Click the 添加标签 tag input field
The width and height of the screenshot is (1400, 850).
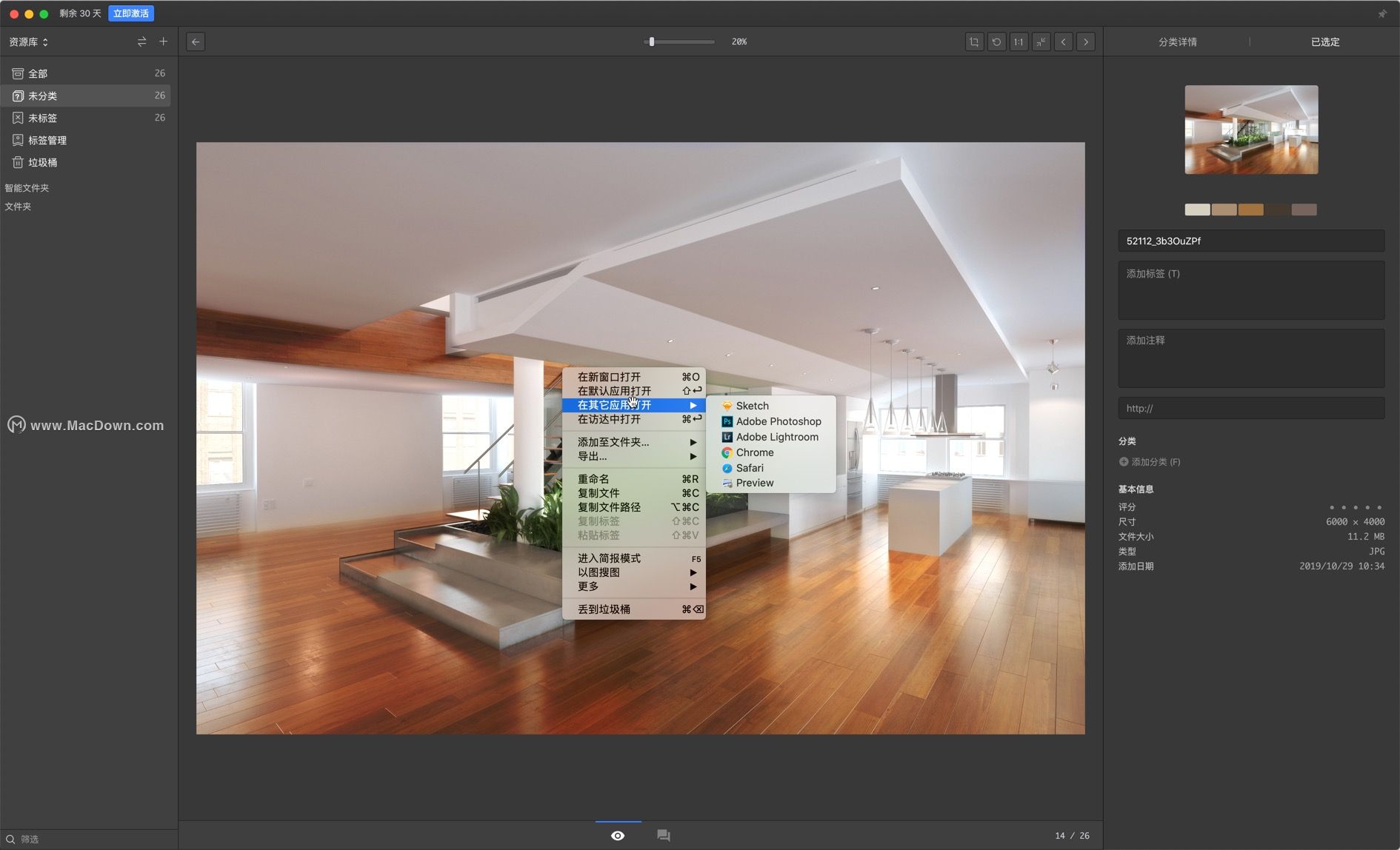click(1250, 290)
